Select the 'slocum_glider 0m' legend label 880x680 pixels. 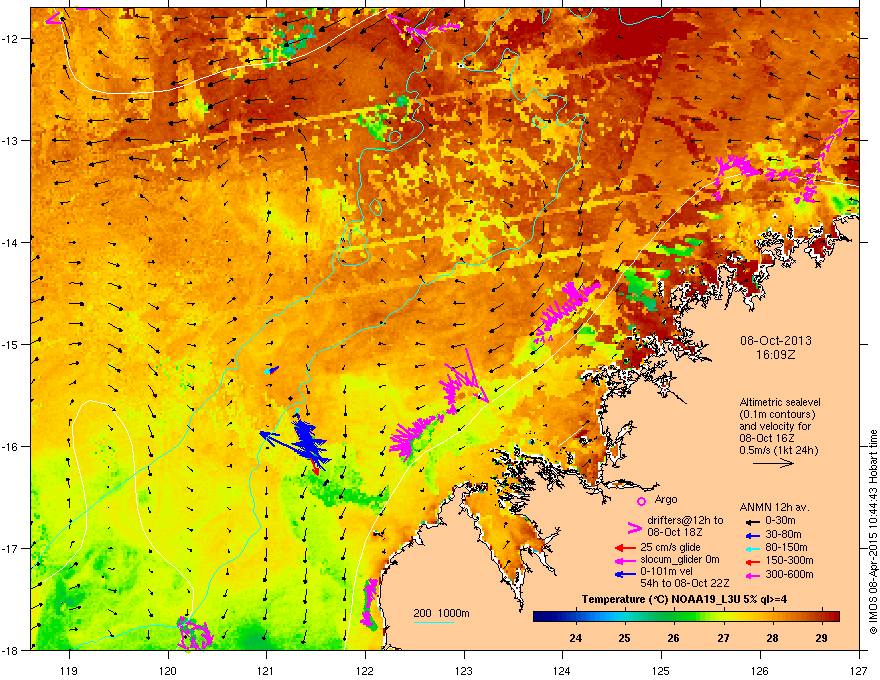pos(680,560)
